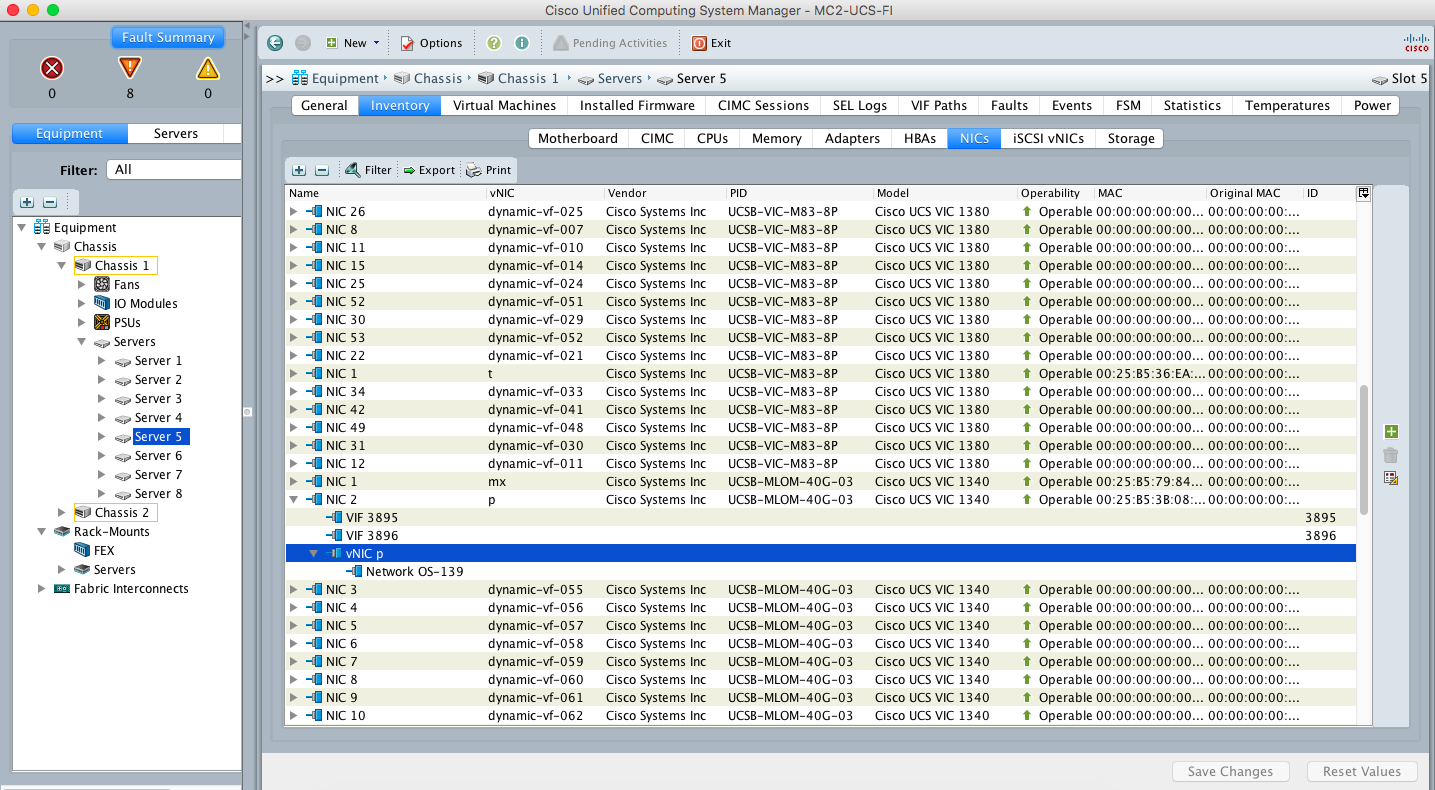This screenshot has width=1435, height=790.
Task: Click the critical faults red icon
Action: point(52,69)
